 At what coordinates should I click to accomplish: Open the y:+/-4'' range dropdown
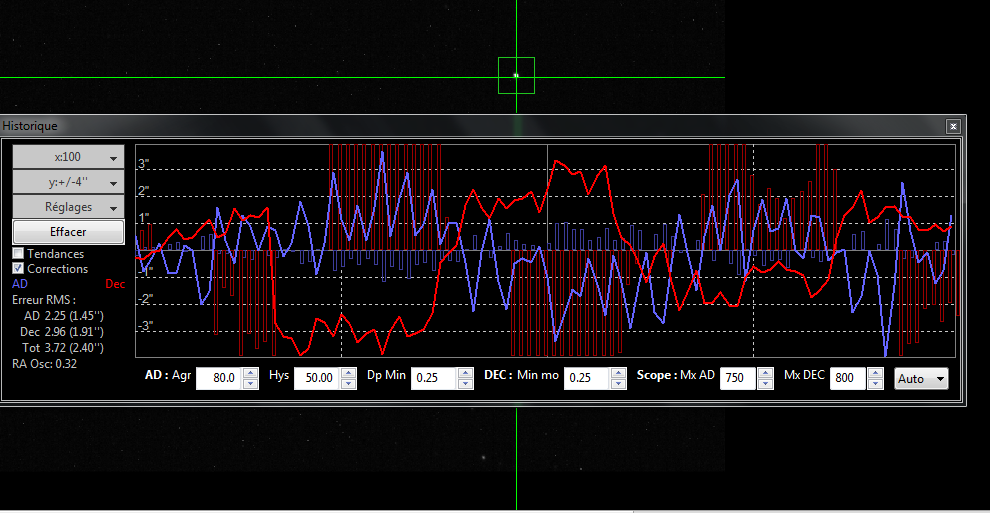click(x=68, y=182)
